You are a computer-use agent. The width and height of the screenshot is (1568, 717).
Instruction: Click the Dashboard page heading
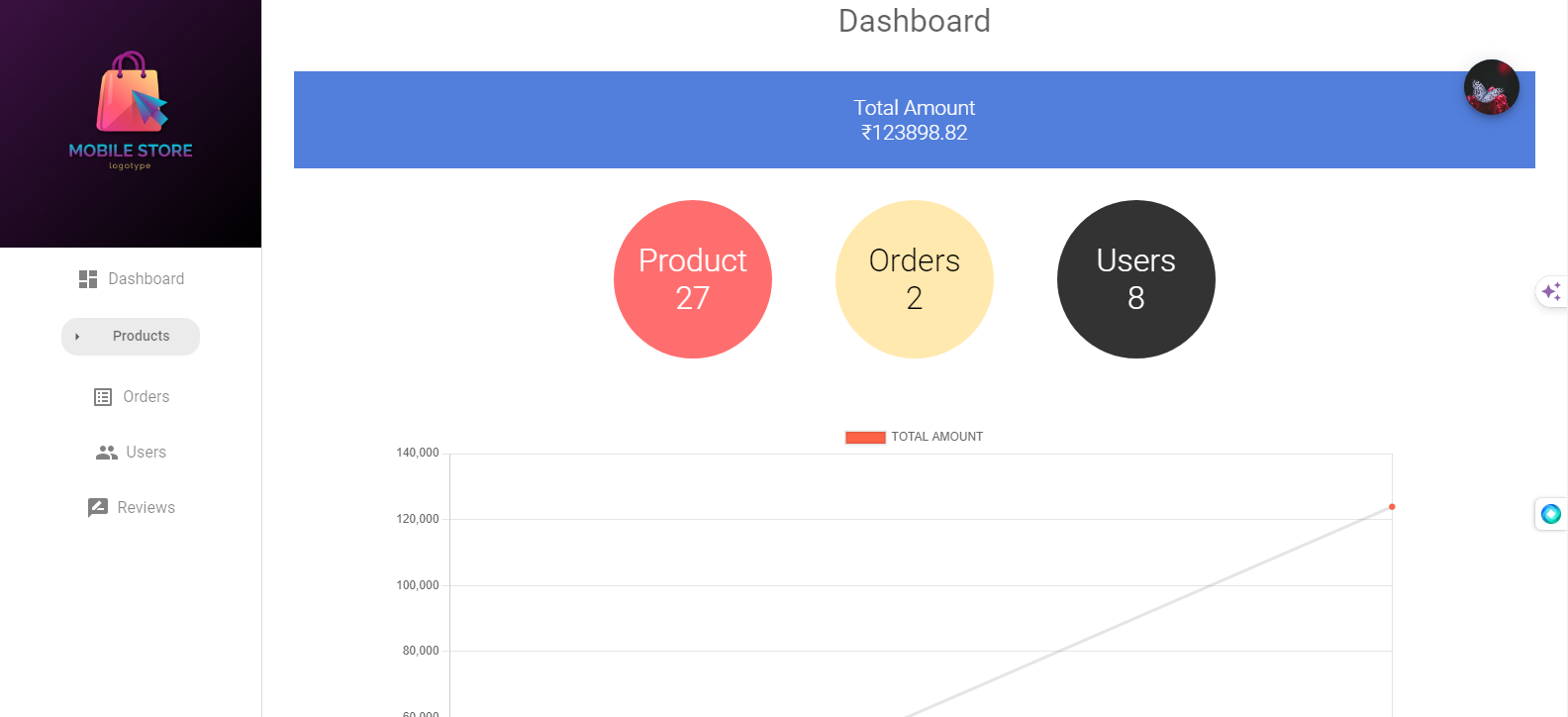pyautogui.click(x=915, y=21)
